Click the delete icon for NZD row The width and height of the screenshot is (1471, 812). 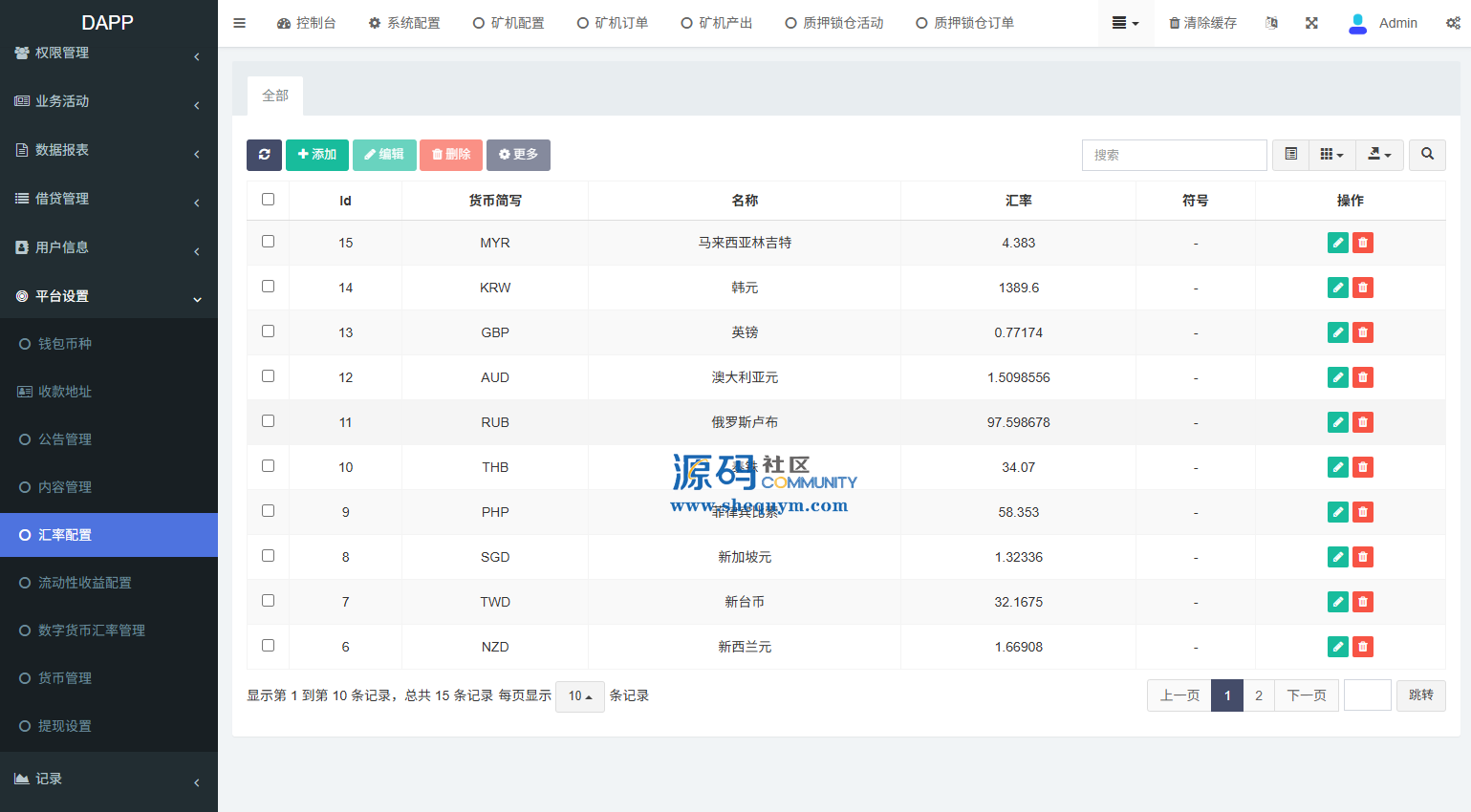(1363, 647)
